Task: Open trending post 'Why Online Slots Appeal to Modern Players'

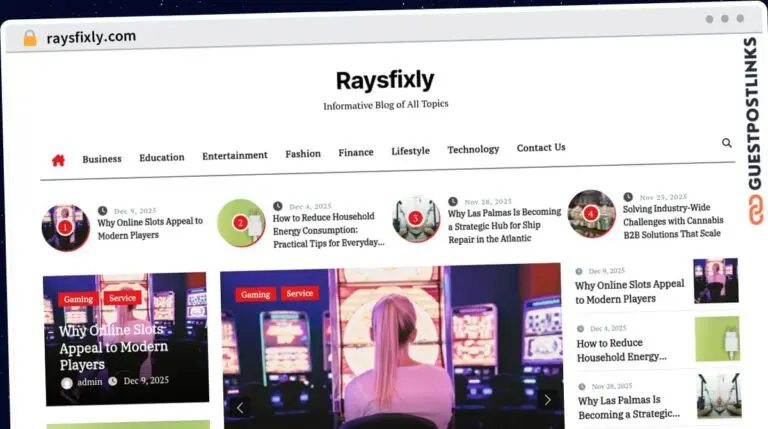Action: tap(150, 228)
